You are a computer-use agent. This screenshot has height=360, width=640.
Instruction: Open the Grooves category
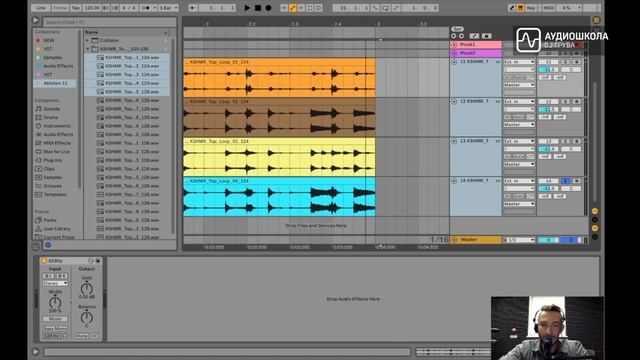coord(53,186)
